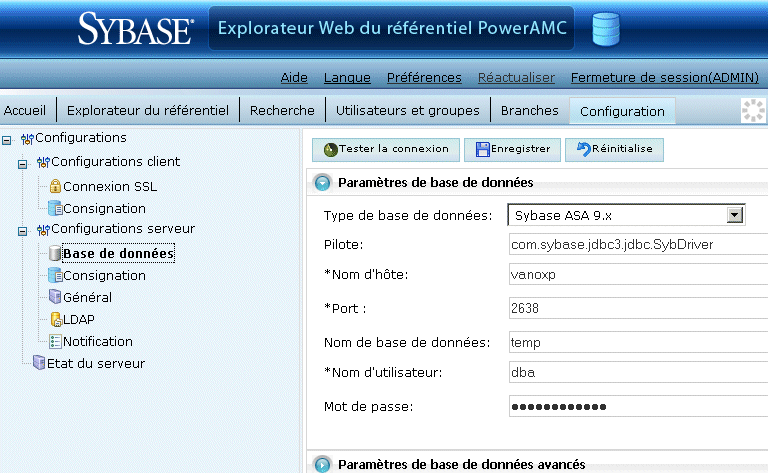Viewport: 768px width, 473px height.
Task: Click the Mot de passe field
Action: point(638,406)
